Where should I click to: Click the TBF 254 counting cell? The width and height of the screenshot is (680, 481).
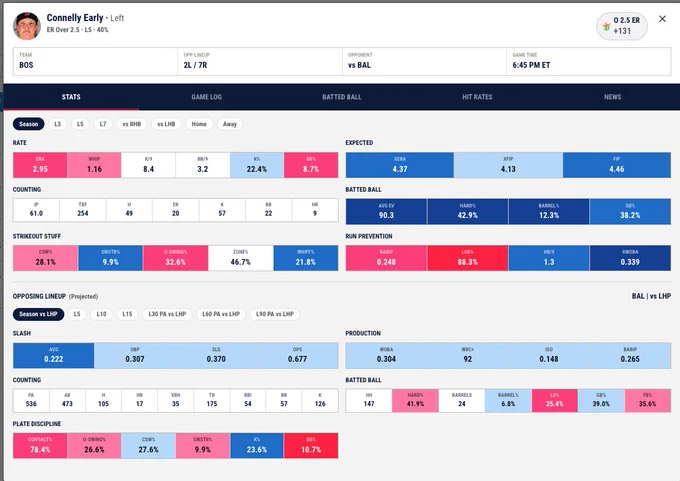pyautogui.click(x=83, y=210)
